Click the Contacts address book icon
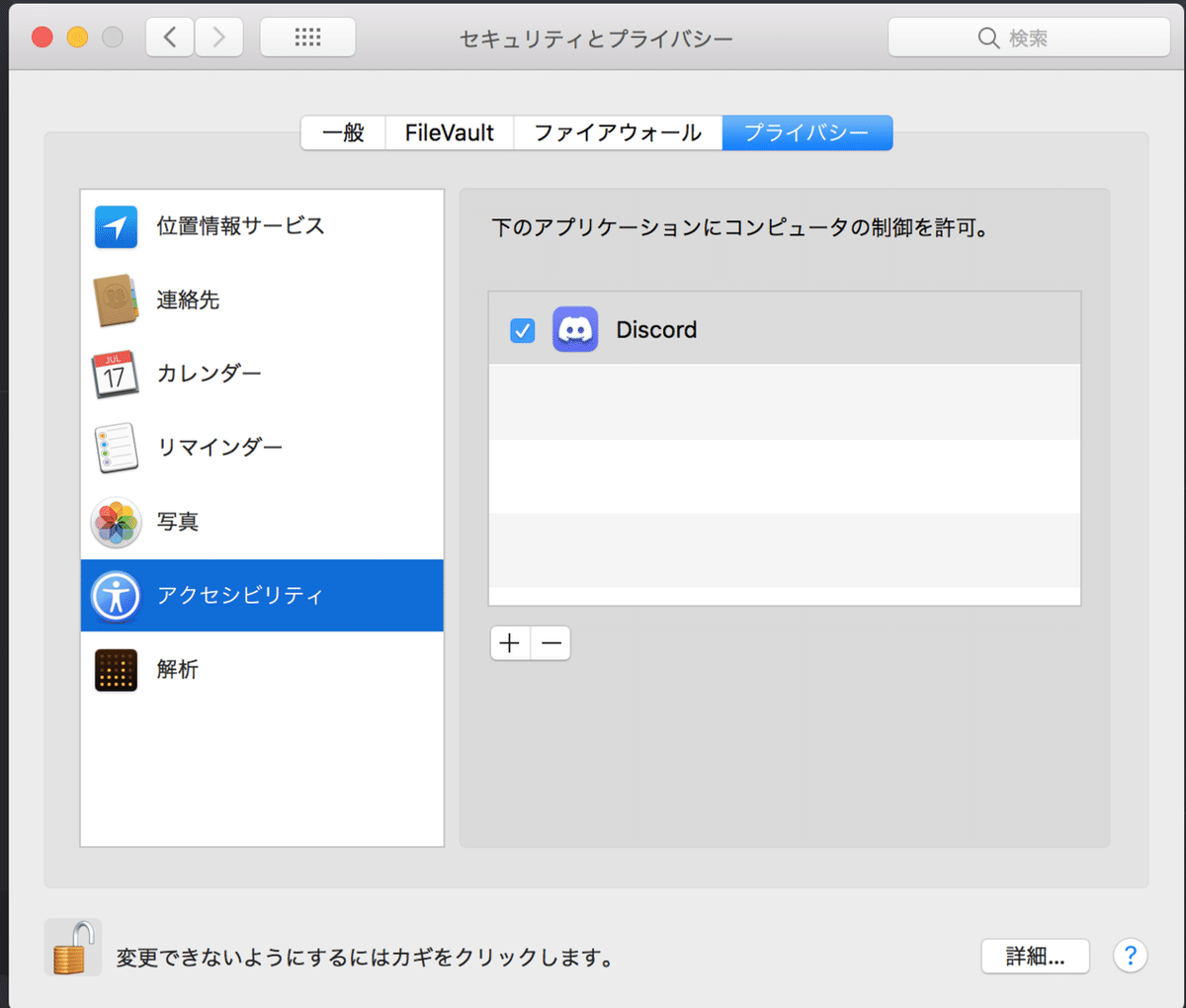Screen dimensions: 1186x1008 point(116,300)
